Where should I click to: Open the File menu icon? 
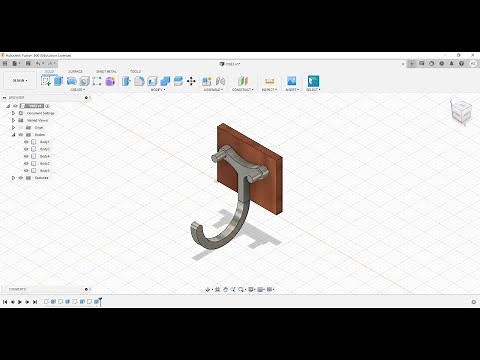[x=15, y=63]
